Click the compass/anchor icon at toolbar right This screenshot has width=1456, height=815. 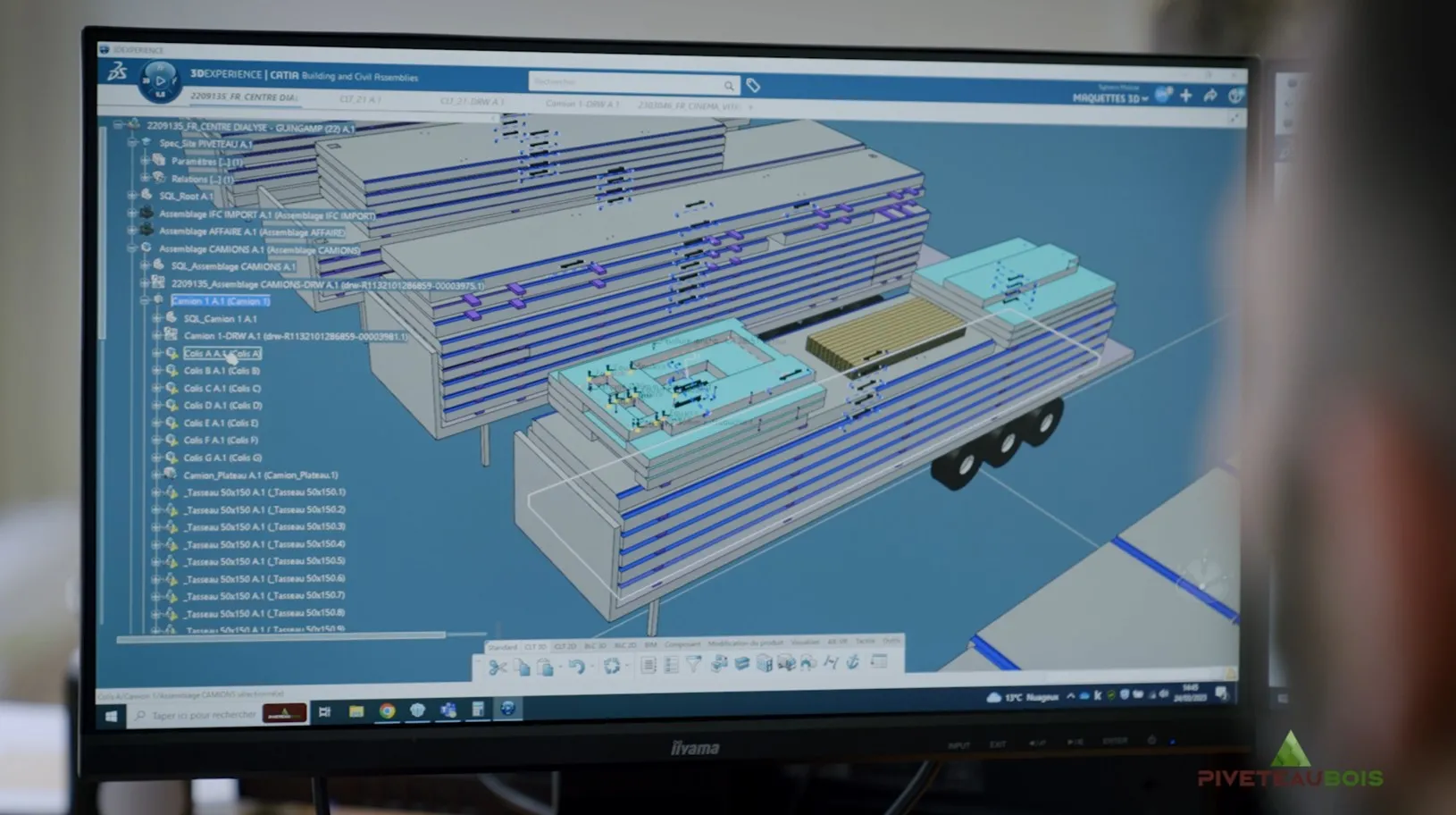click(853, 663)
